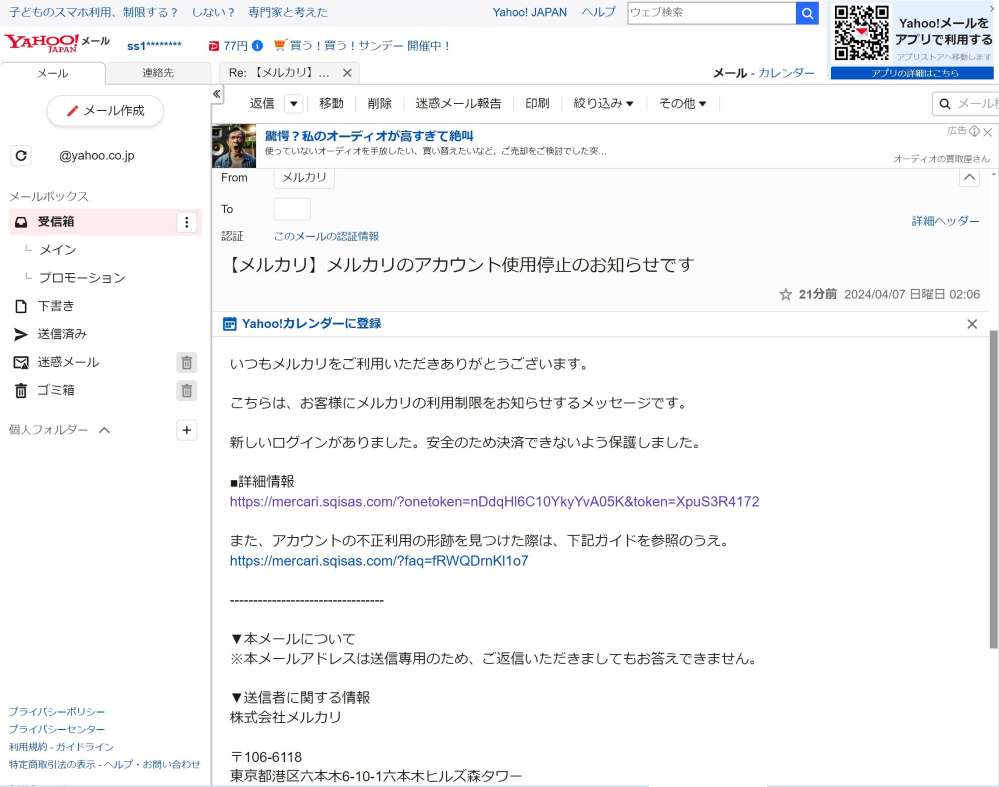Click the QR code image for the app
The image size is (999, 787).
[861, 33]
